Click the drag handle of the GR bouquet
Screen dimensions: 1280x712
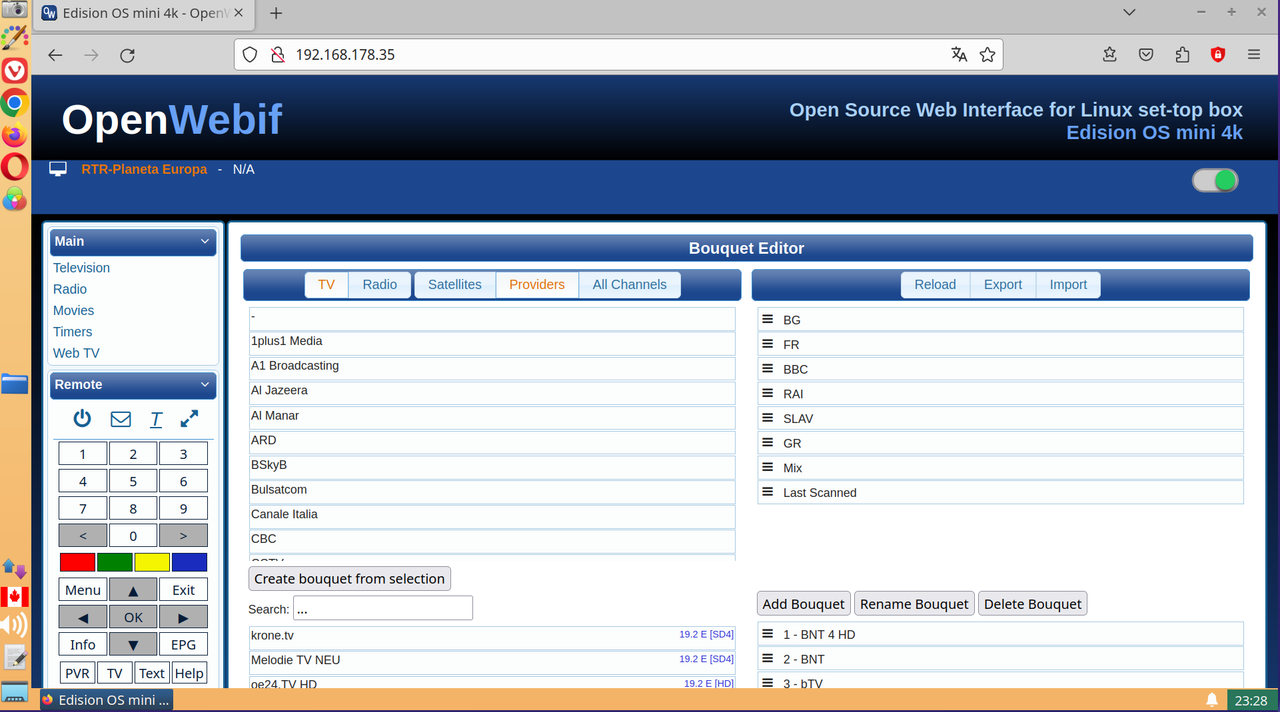pyautogui.click(x=768, y=443)
